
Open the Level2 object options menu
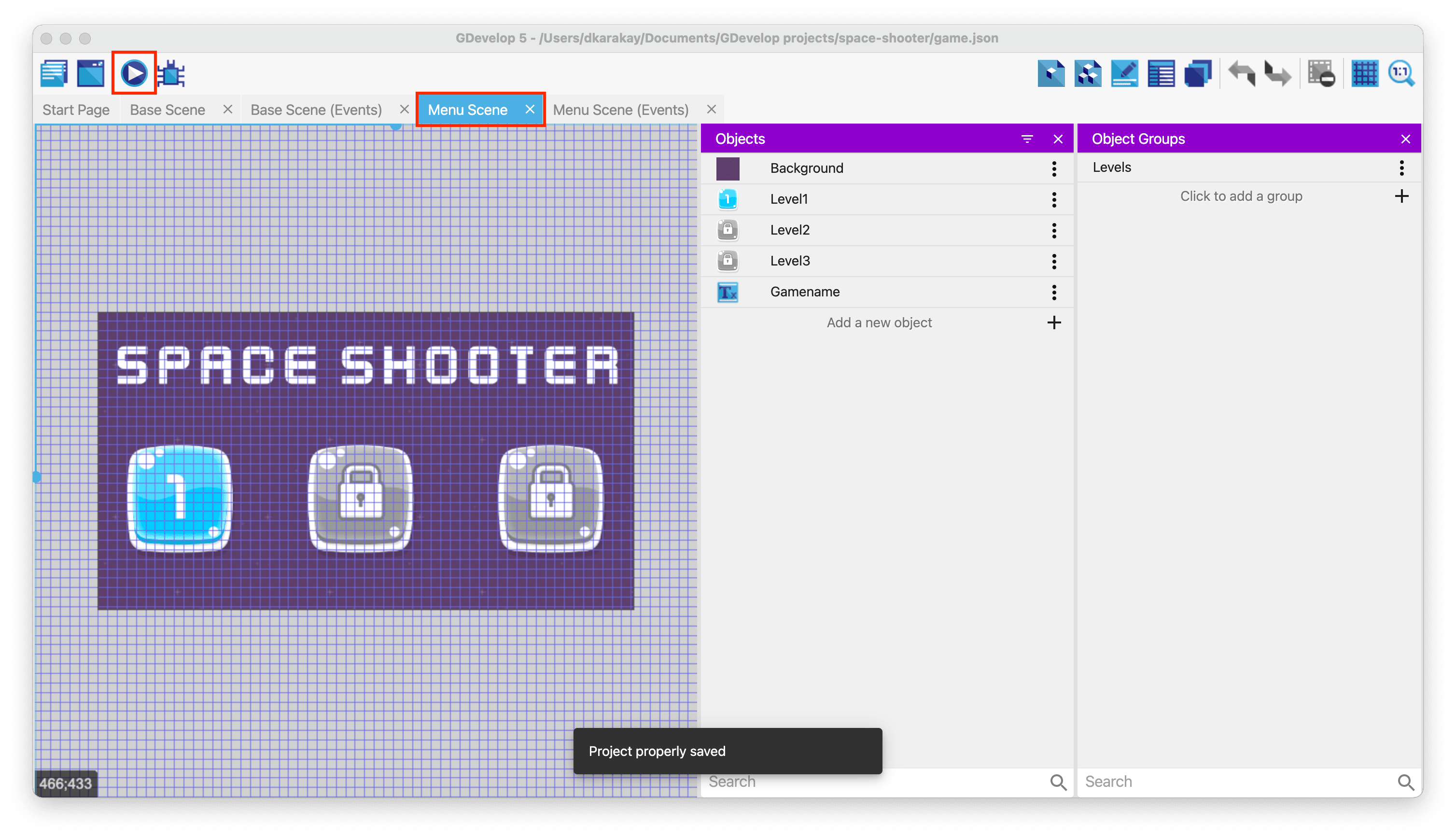click(x=1054, y=231)
